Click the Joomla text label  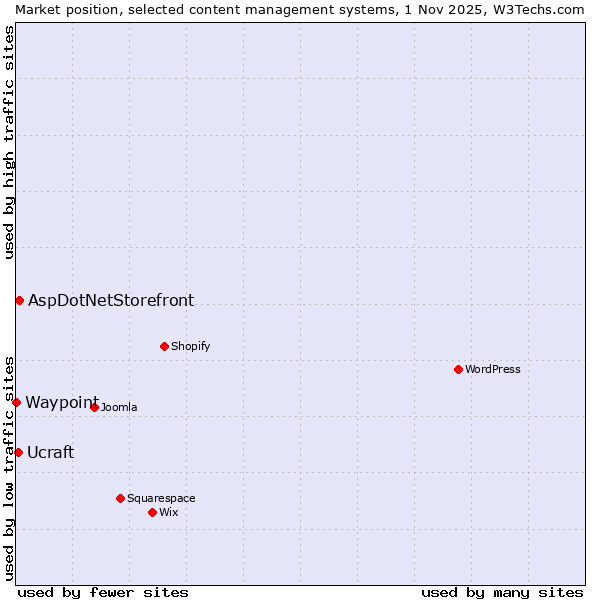coord(119,407)
